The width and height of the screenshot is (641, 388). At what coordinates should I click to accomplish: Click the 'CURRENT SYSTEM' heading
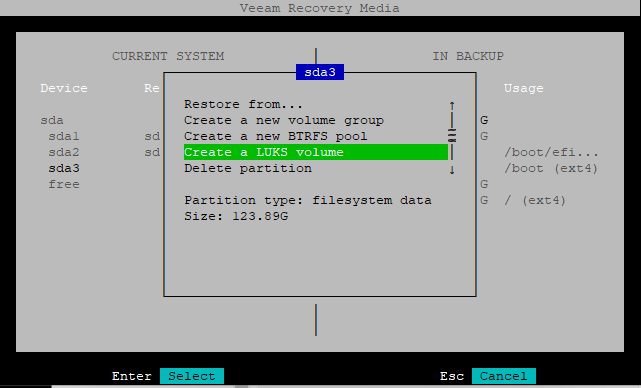tap(168, 56)
